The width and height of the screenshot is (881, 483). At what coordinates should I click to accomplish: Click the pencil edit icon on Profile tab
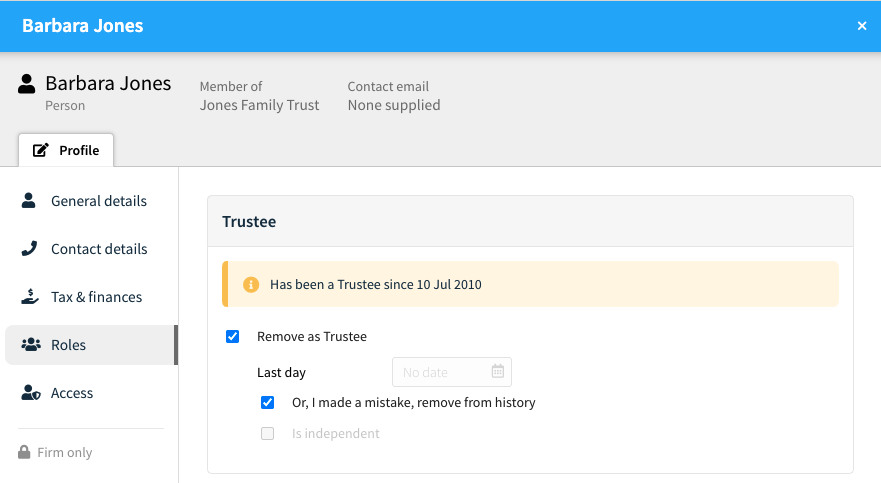point(40,150)
